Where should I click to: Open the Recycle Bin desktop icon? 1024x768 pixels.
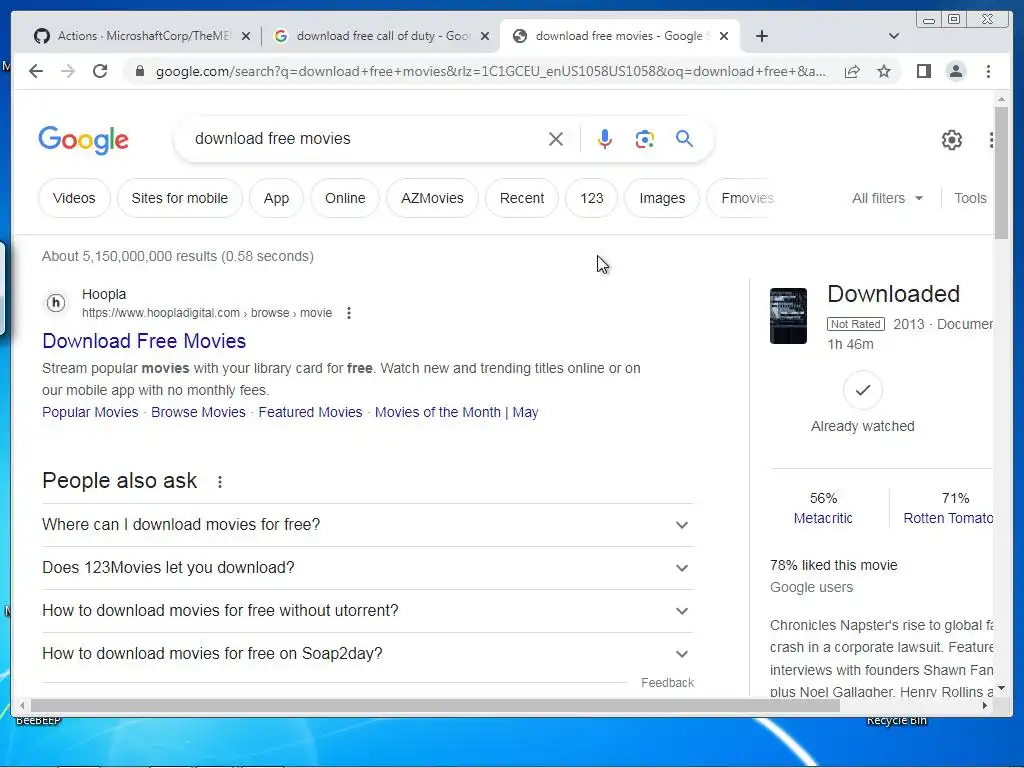(897, 720)
